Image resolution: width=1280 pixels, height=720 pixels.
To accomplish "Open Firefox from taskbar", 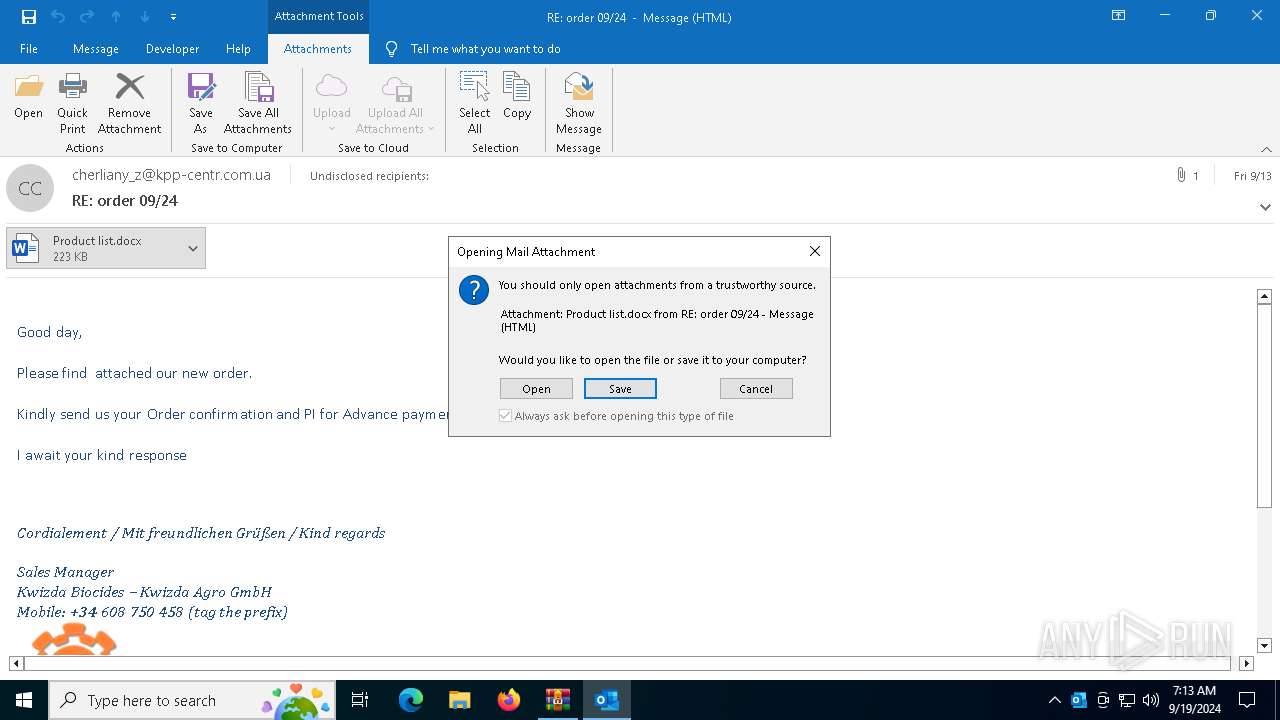I will pos(509,700).
